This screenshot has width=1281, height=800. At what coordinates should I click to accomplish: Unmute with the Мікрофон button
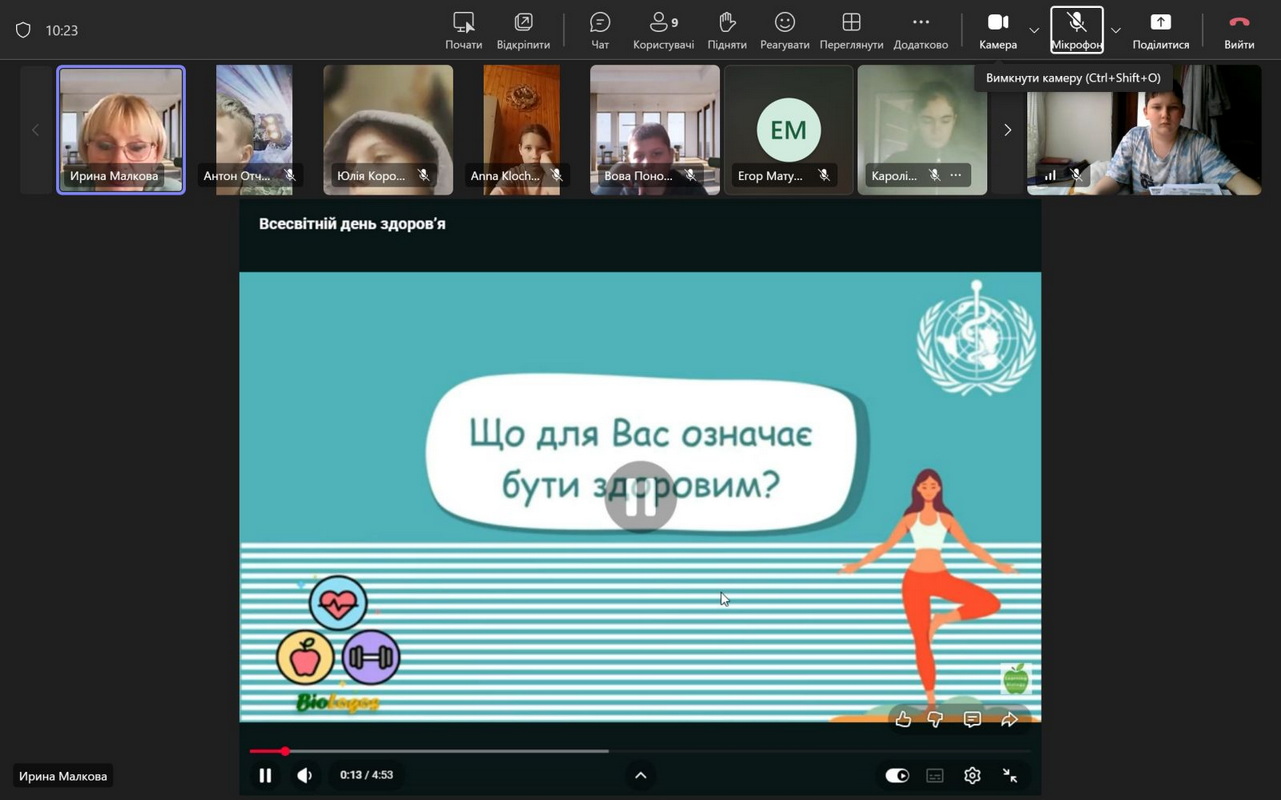pyautogui.click(x=1076, y=30)
